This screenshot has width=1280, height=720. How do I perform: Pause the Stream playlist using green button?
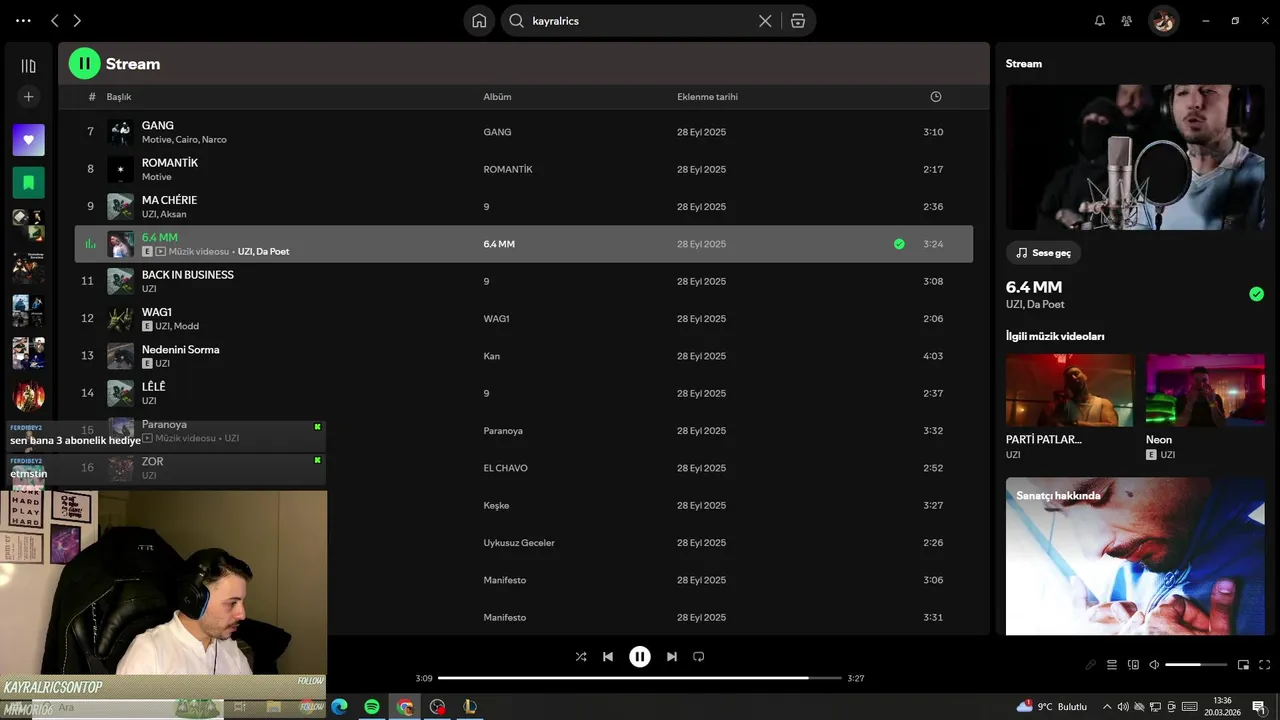tap(84, 63)
